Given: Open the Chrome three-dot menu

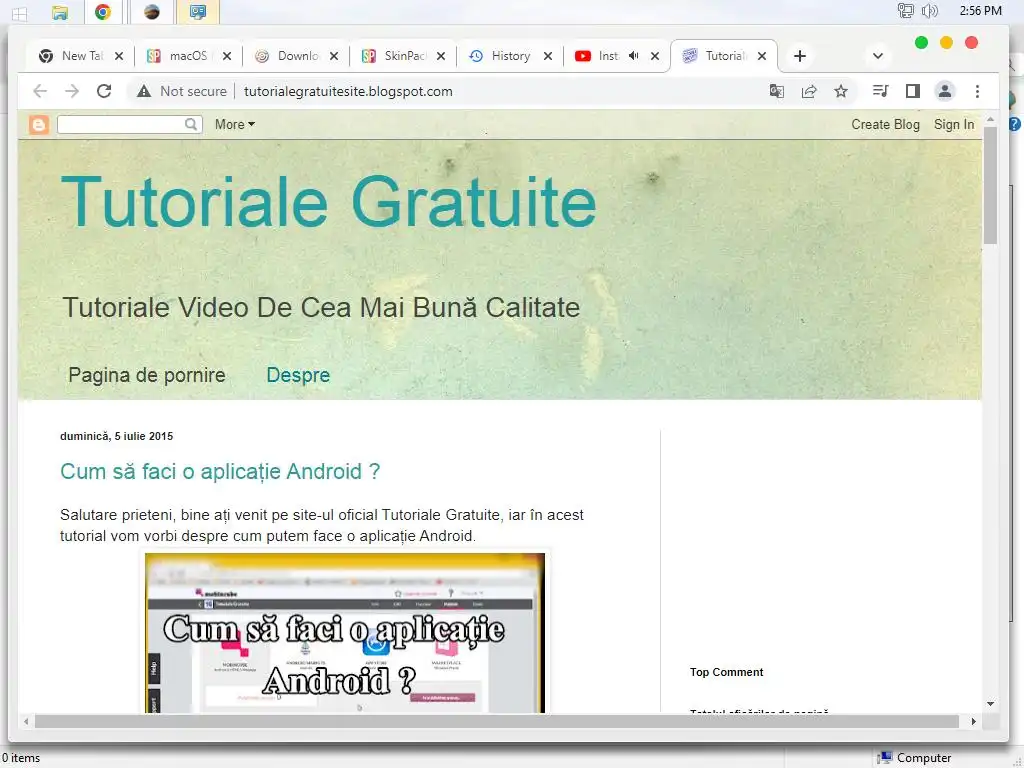Looking at the screenshot, I should (x=978, y=91).
